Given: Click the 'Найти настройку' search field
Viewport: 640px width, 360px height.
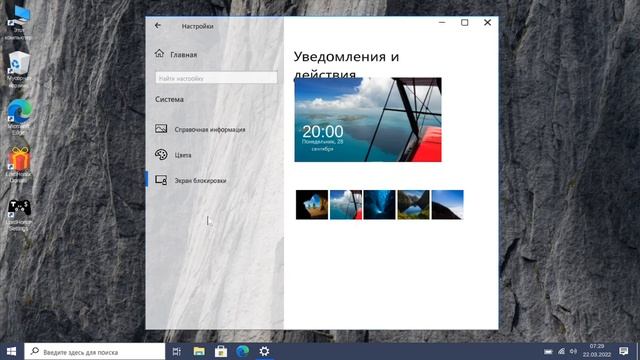Looking at the screenshot, I should click(216, 78).
